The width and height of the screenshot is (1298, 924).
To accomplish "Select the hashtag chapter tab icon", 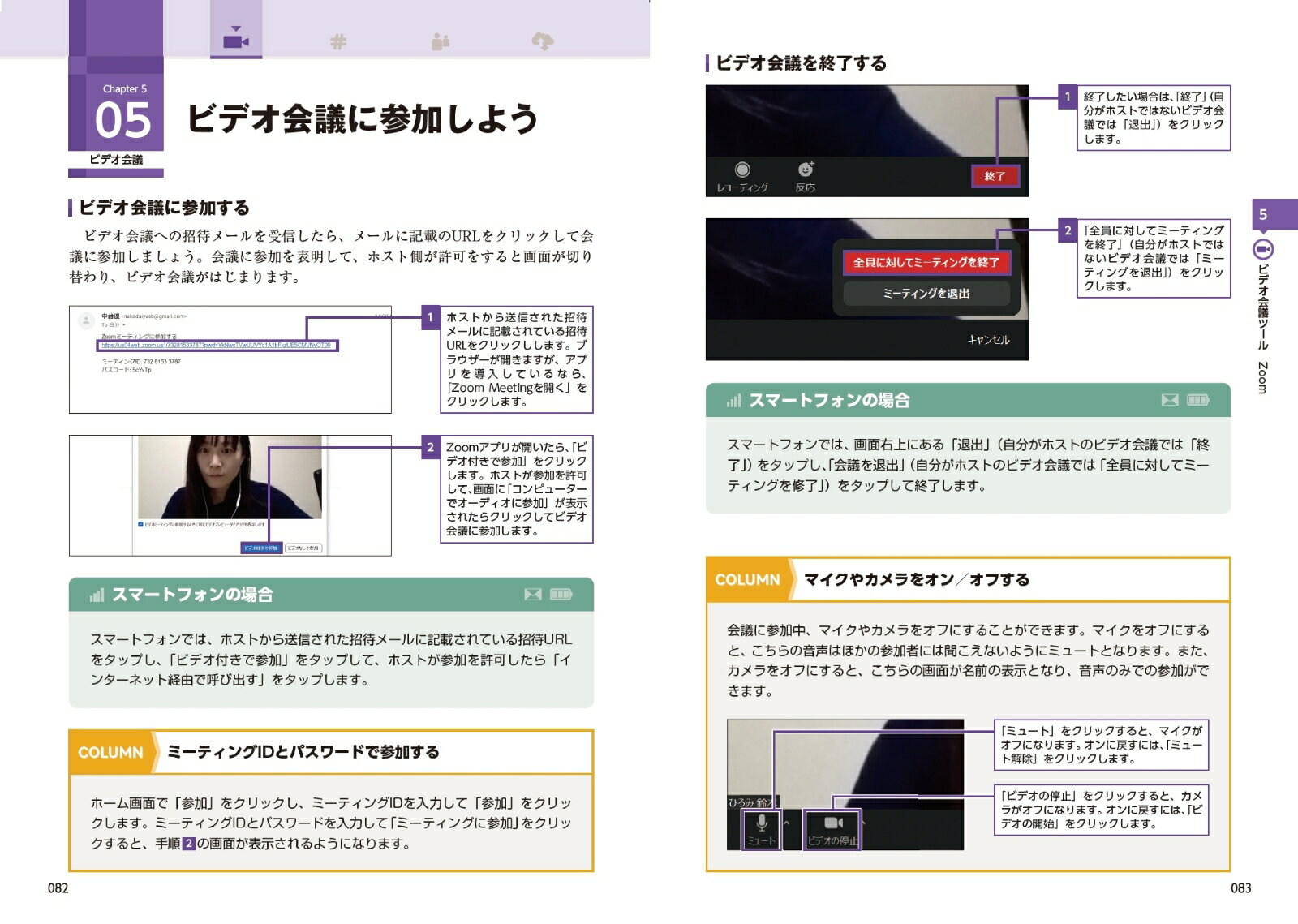I will coord(338,41).
